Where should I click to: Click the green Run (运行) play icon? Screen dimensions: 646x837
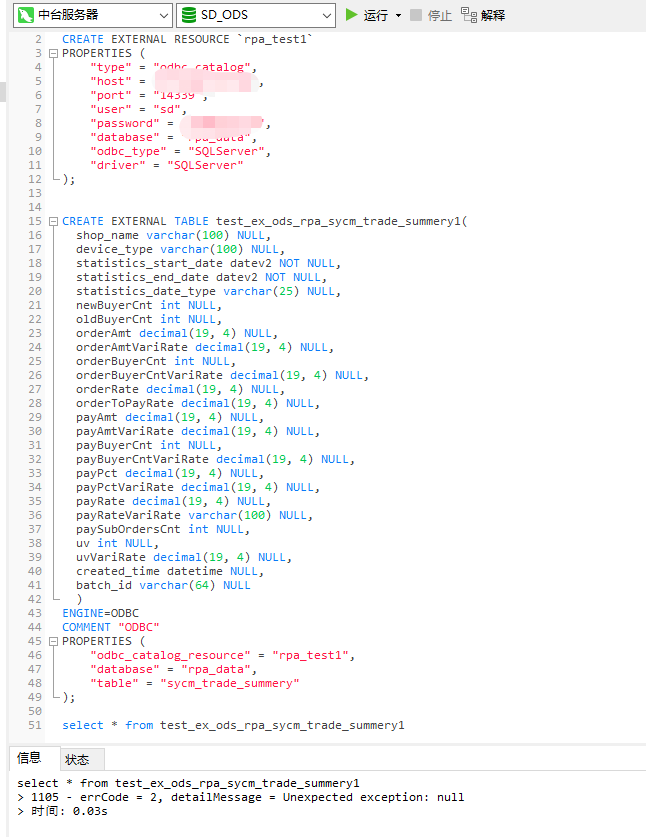(x=351, y=15)
